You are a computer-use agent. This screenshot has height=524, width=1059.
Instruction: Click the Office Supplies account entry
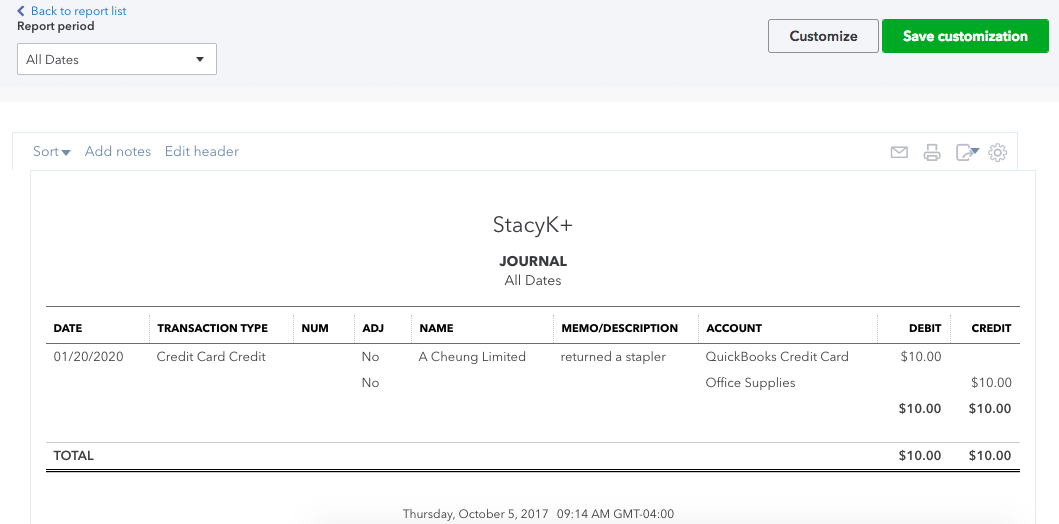(x=750, y=383)
